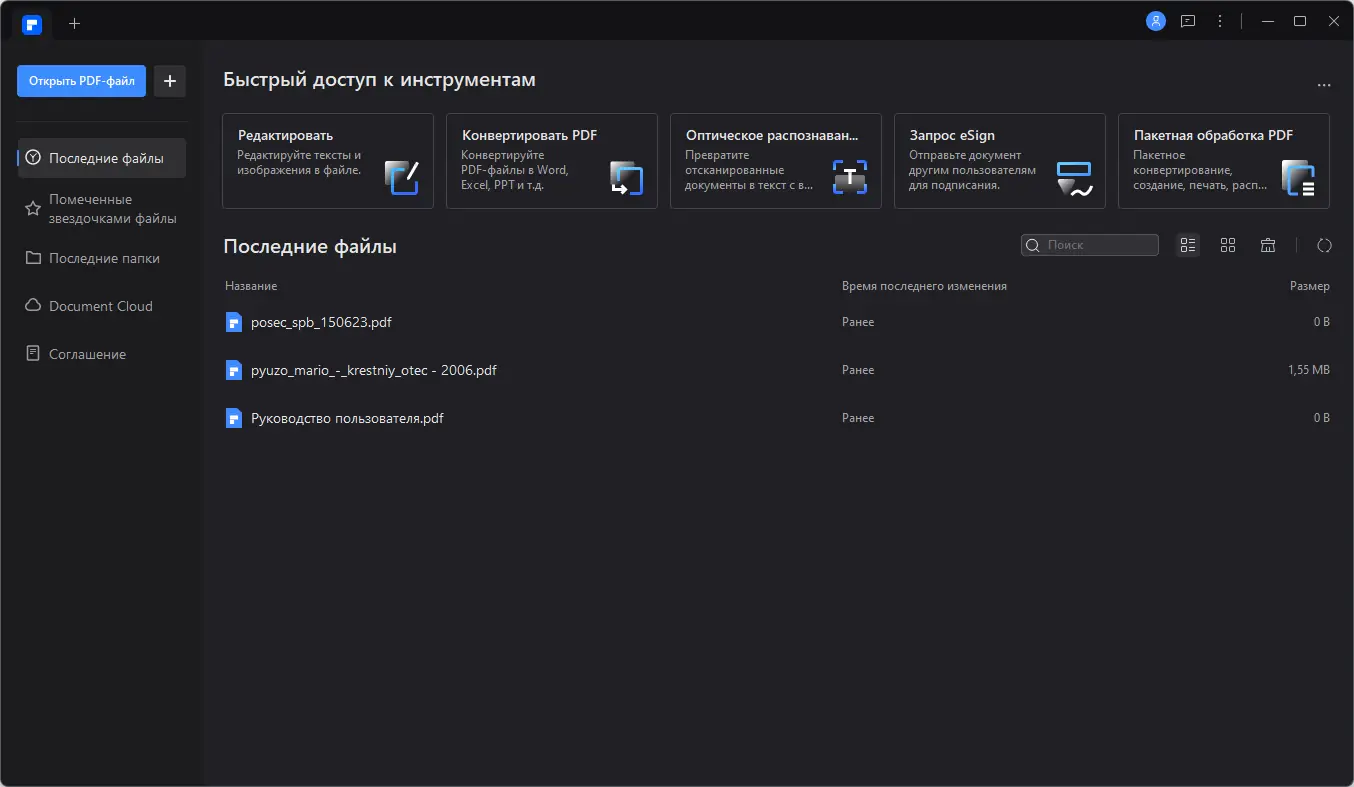Click the batch processing icon

1298,177
